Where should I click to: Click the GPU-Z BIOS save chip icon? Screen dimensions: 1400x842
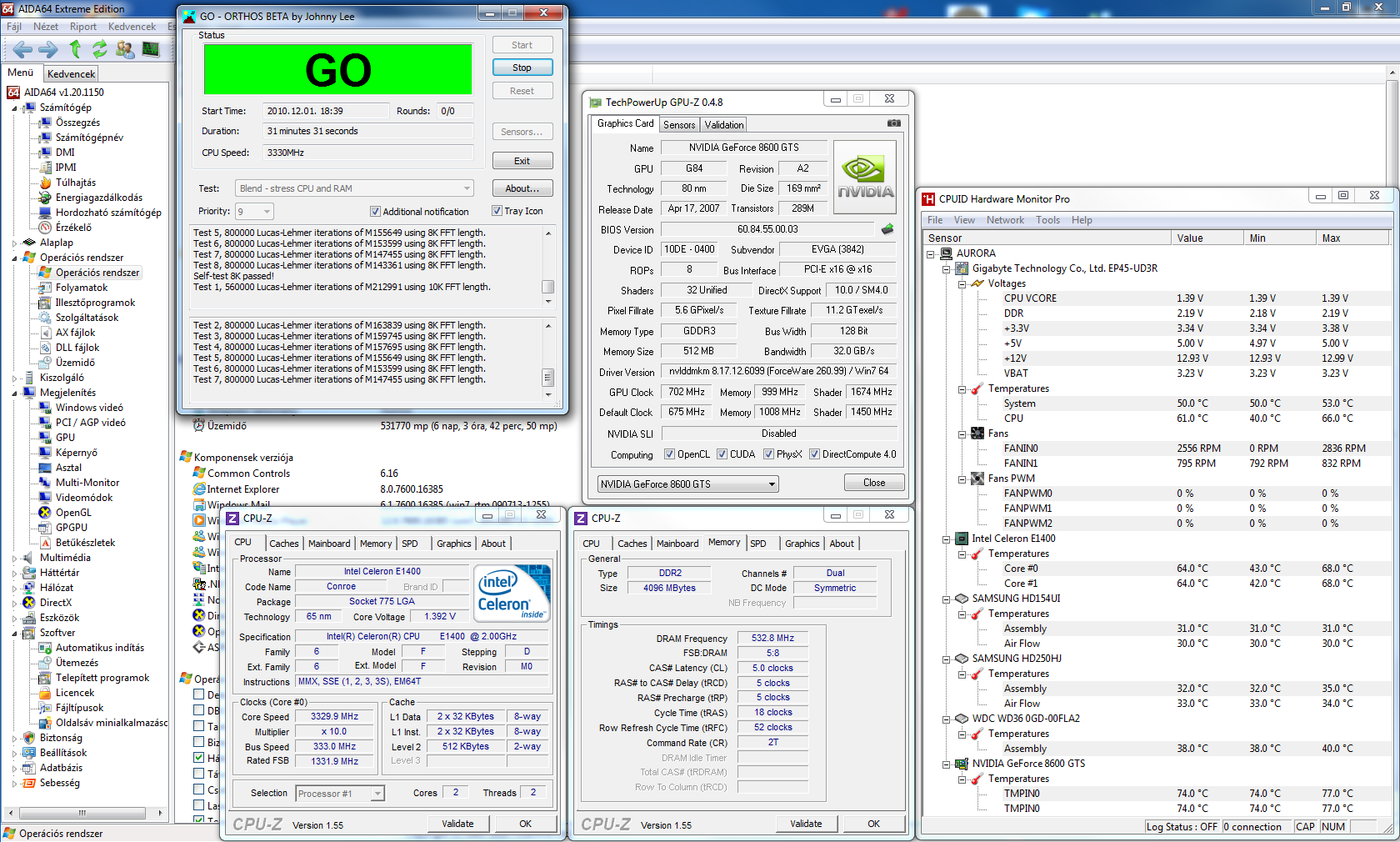click(887, 228)
